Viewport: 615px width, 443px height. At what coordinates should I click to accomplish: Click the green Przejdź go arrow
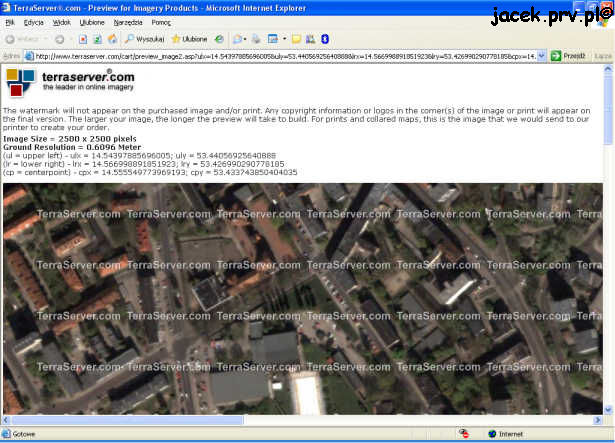point(556,56)
